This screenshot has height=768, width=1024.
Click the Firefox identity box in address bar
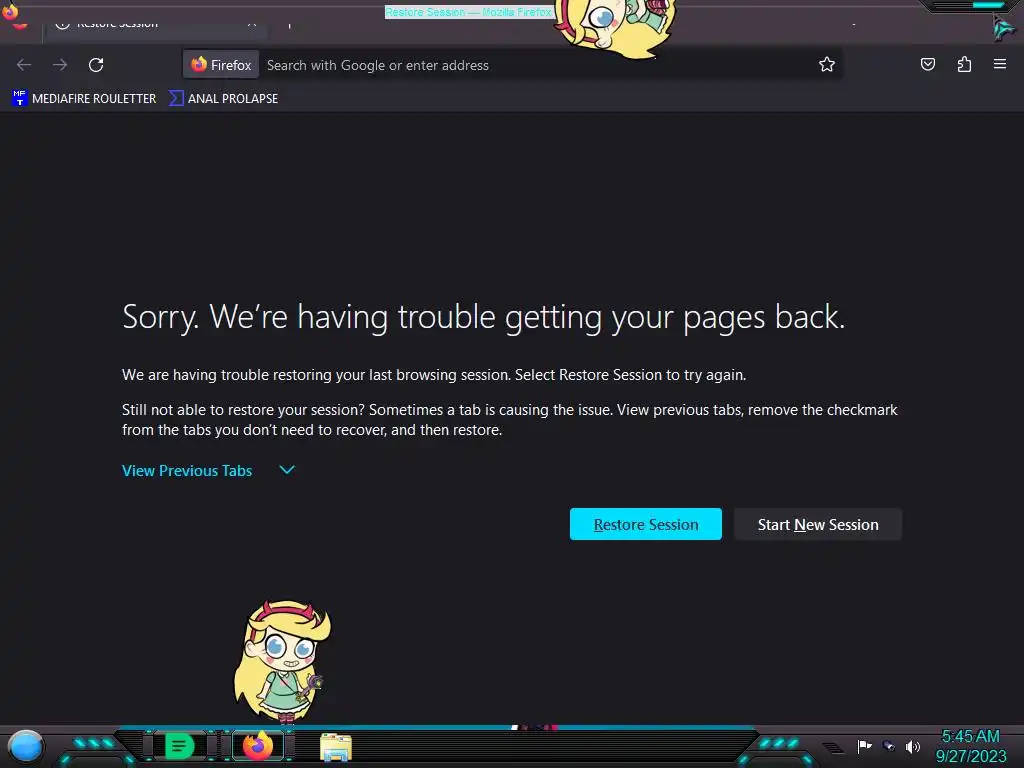[x=221, y=65]
